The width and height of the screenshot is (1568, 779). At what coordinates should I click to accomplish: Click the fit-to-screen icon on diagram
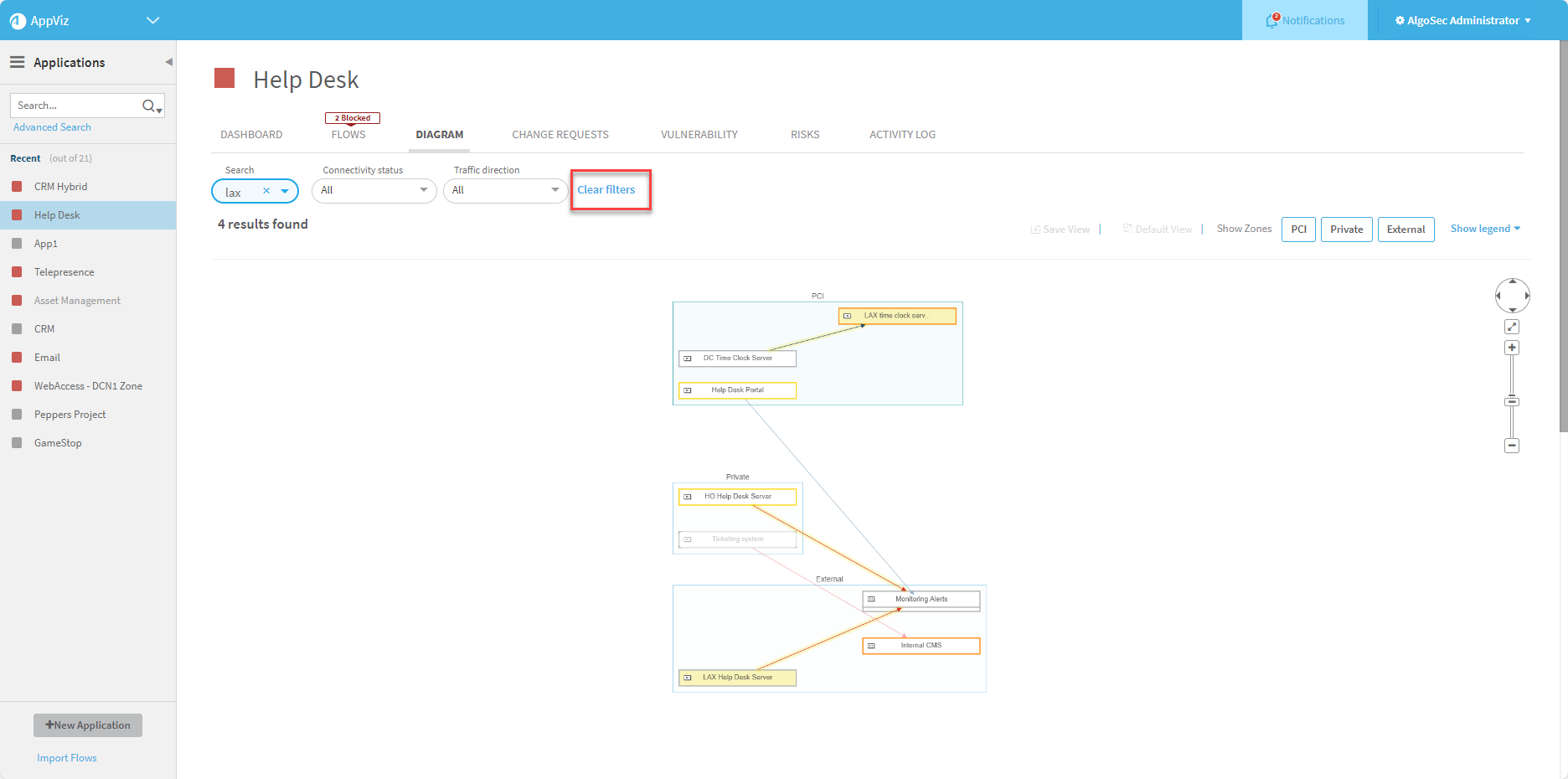point(1512,327)
